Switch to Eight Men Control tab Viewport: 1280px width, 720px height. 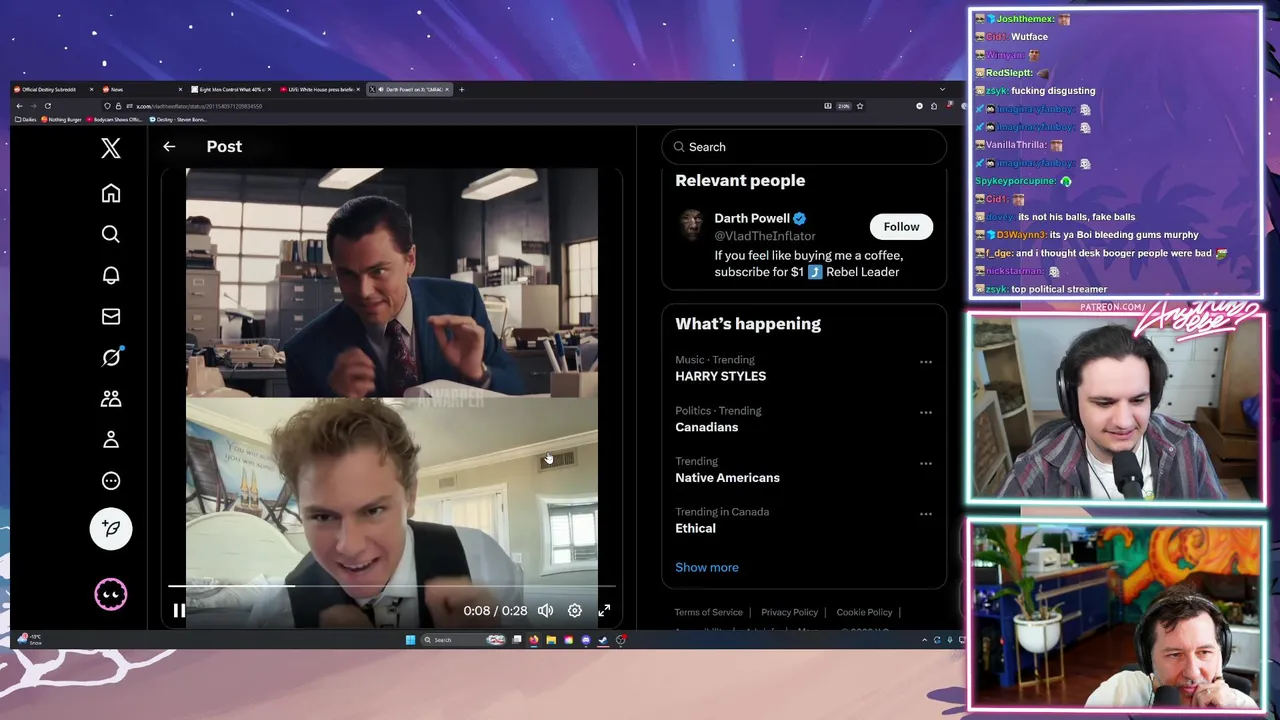pyautogui.click(x=231, y=89)
